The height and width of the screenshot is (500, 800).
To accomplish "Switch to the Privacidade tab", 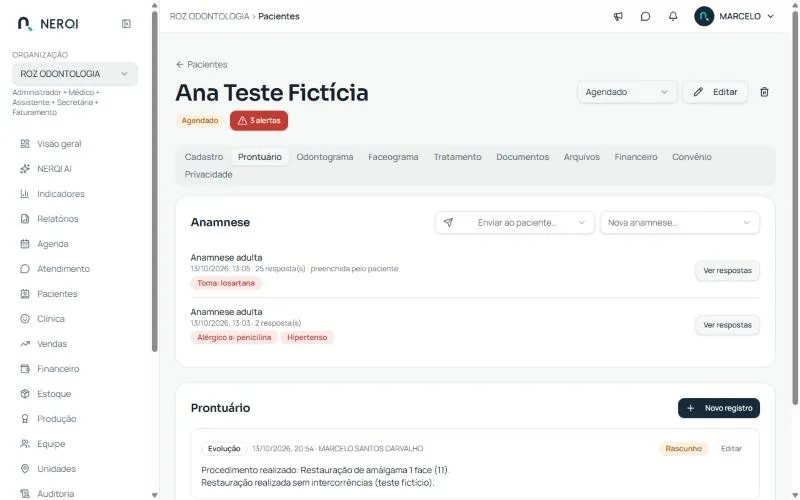I will click(x=208, y=174).
